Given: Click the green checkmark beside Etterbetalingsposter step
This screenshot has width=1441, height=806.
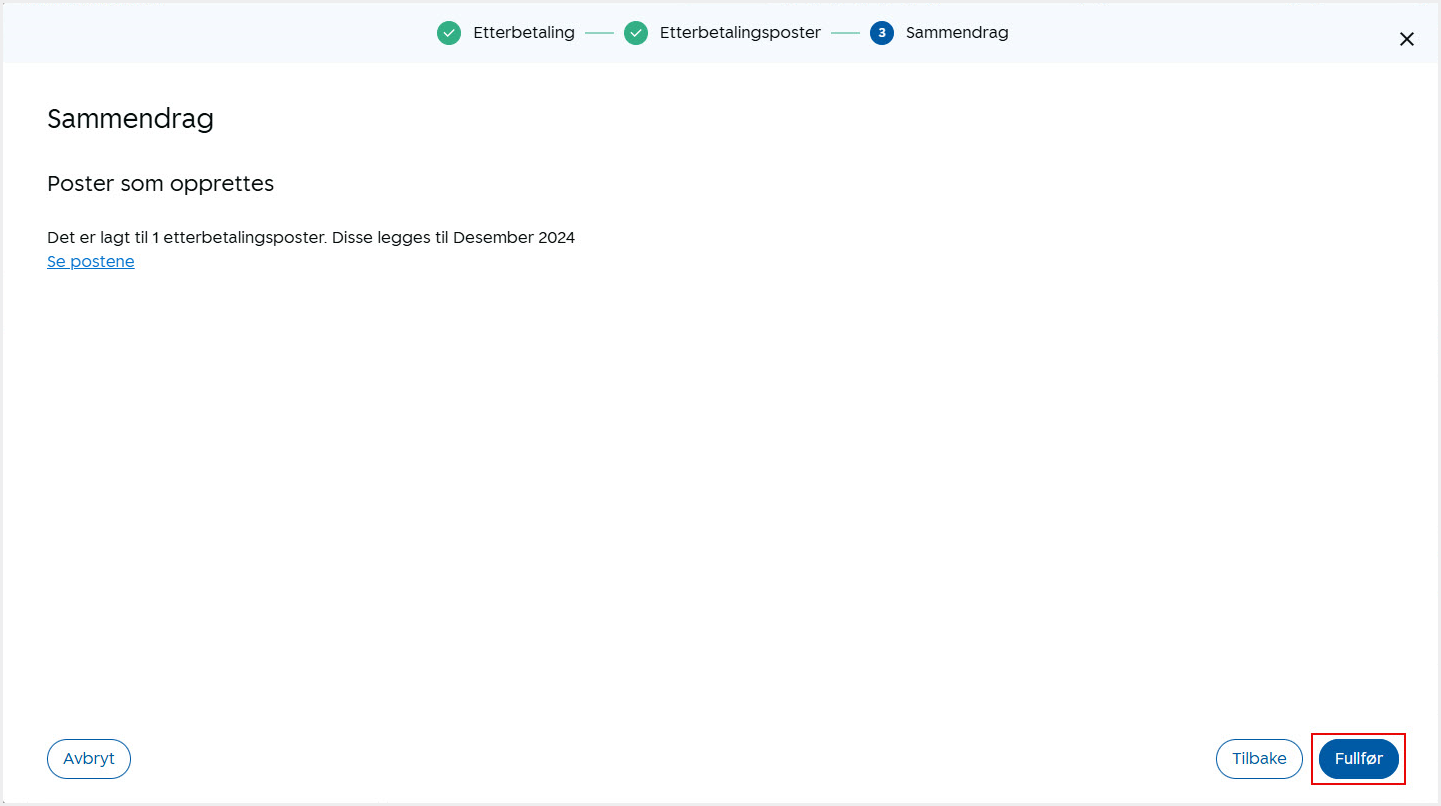Looking at the screenshot, I should point(636,33).
